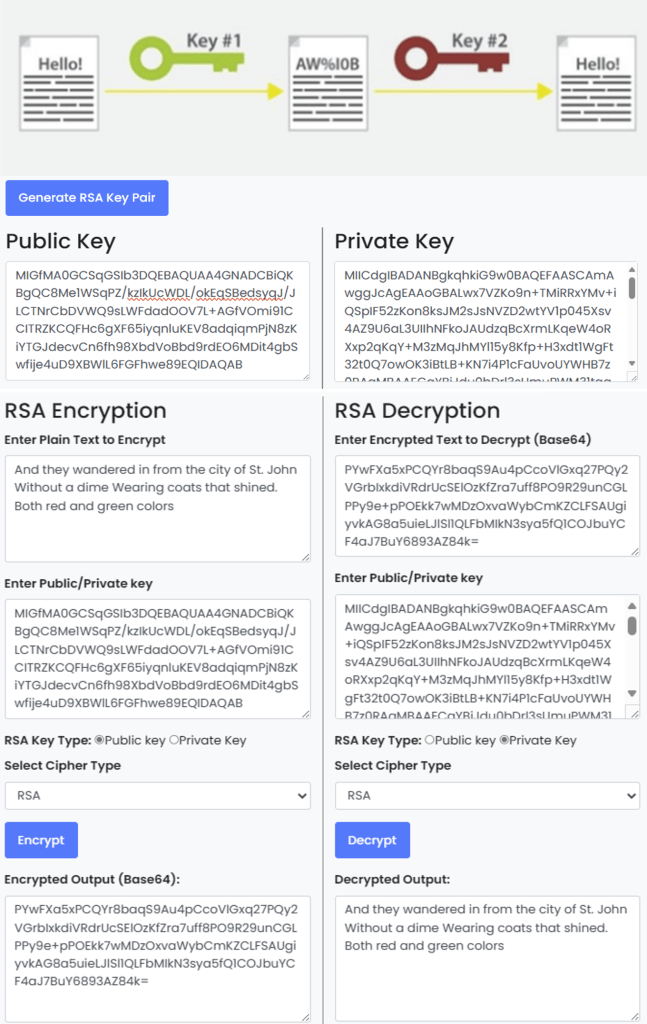Select Public key radio under RSA Encryption
Screen dimensions: 647x1024
(99, 740)
